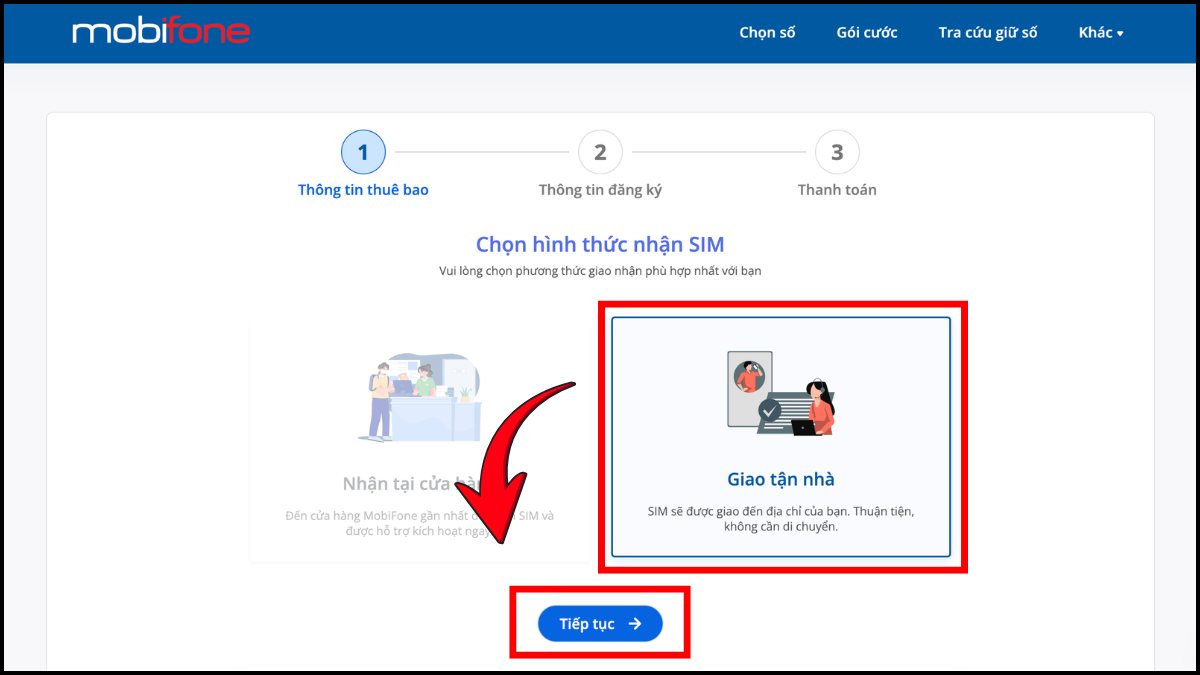Click the MobiFone logo
Image resolution: width=1200 pixels, height=675 pixels.
[161, 32]
